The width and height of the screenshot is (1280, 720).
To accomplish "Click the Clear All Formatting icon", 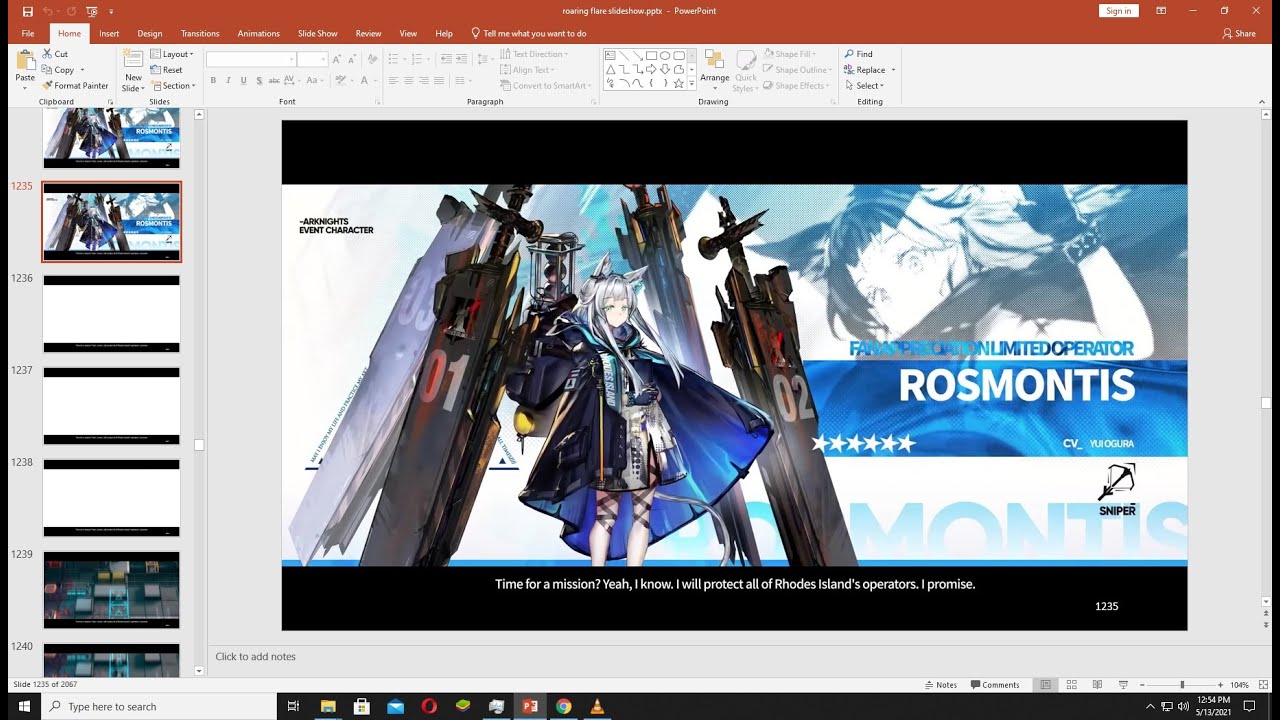I will 373,60.
